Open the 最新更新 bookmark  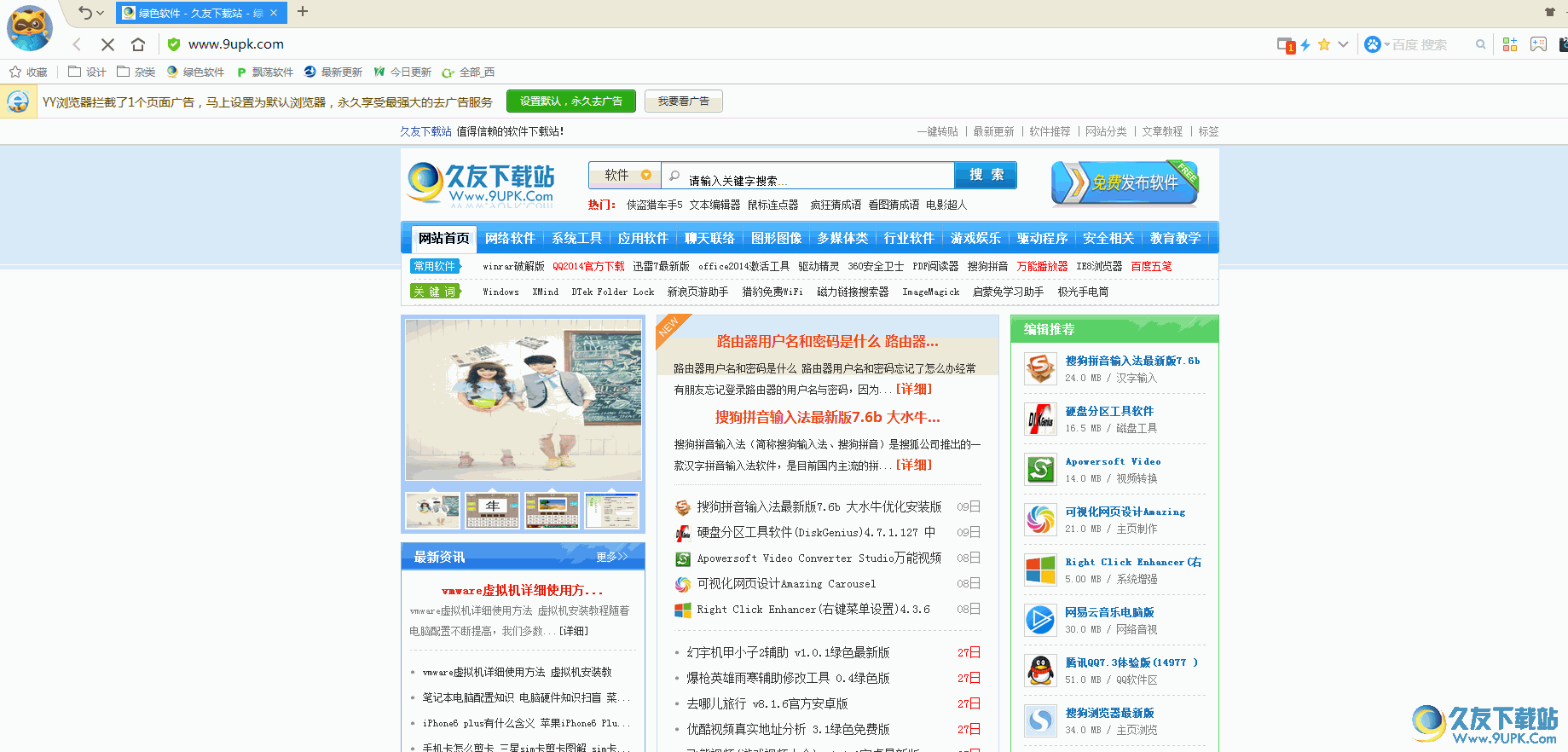pyautogui.click(x=333, y=72)
